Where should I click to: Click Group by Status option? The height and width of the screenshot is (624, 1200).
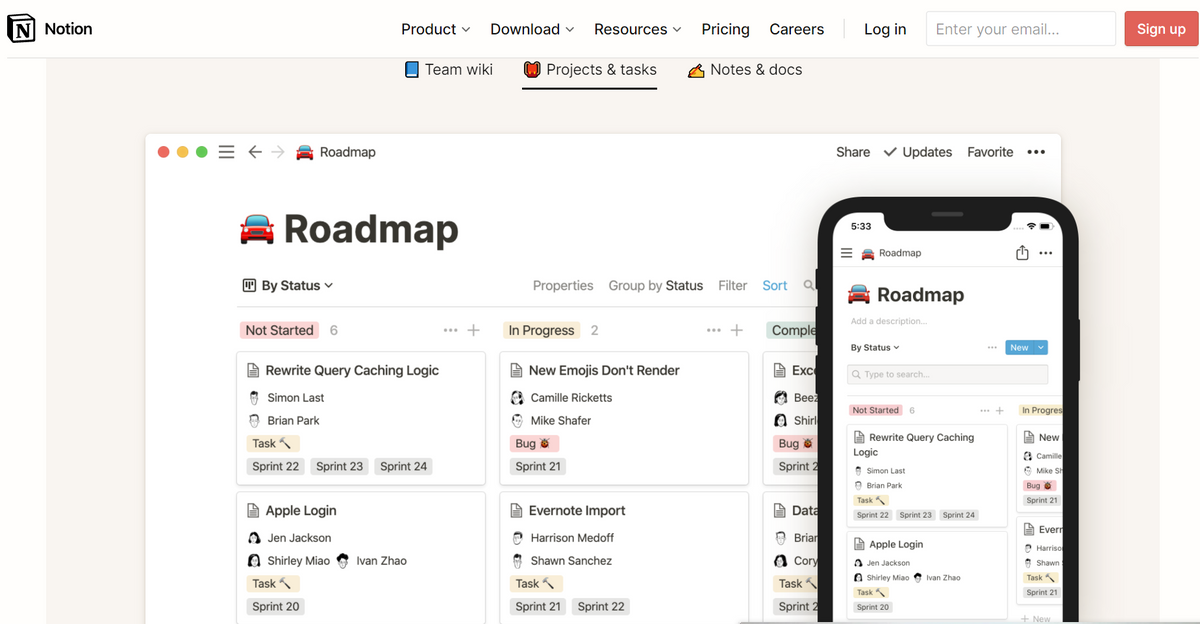(656, 285)
